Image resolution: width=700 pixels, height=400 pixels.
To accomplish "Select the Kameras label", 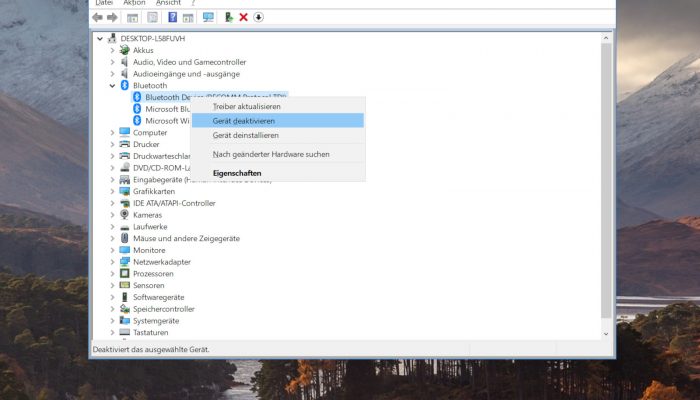I will coord(147,215).
